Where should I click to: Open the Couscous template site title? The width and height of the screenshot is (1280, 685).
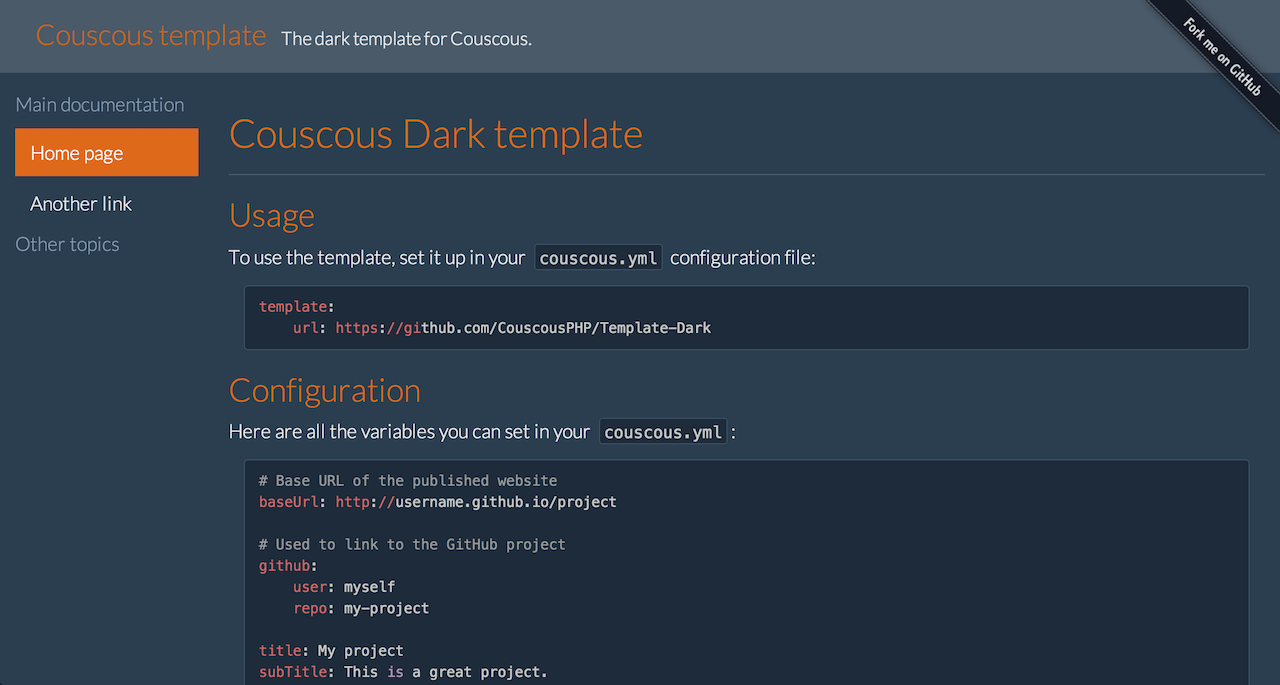(151, 36)
